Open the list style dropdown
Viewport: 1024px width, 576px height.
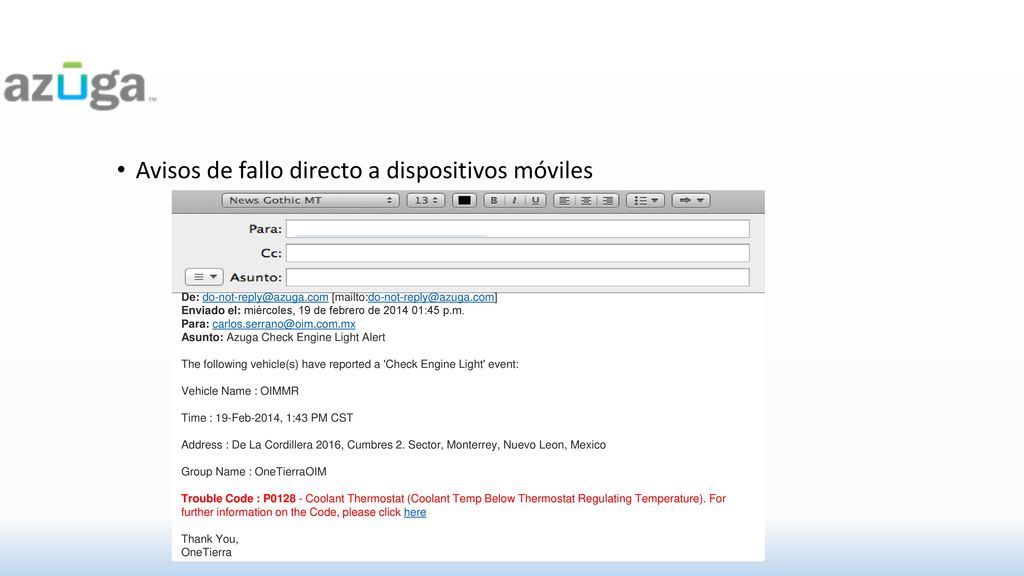tap(645, 200)
